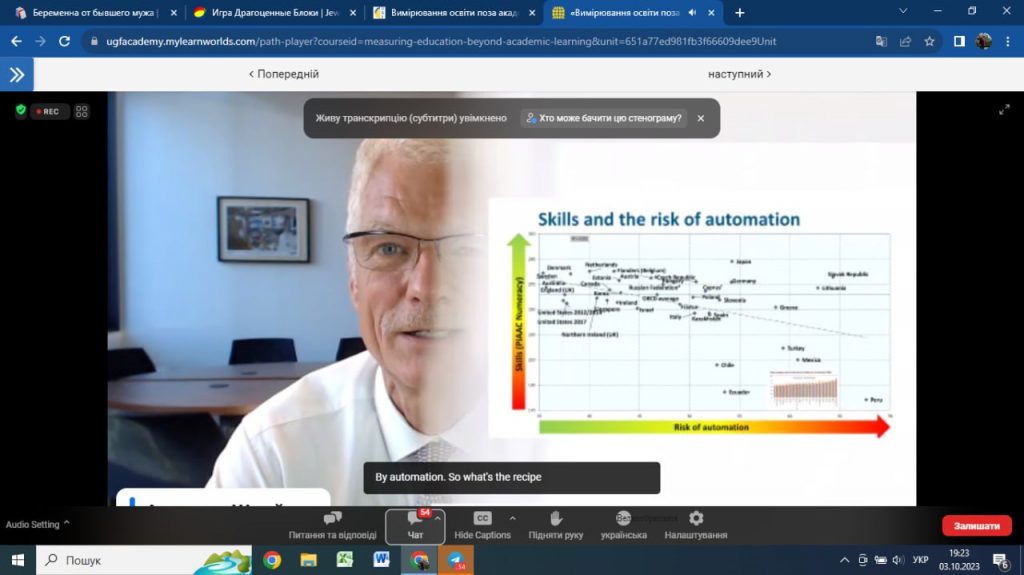
Task: Expand the Audio Setting chevron
Action: (67, 523)
